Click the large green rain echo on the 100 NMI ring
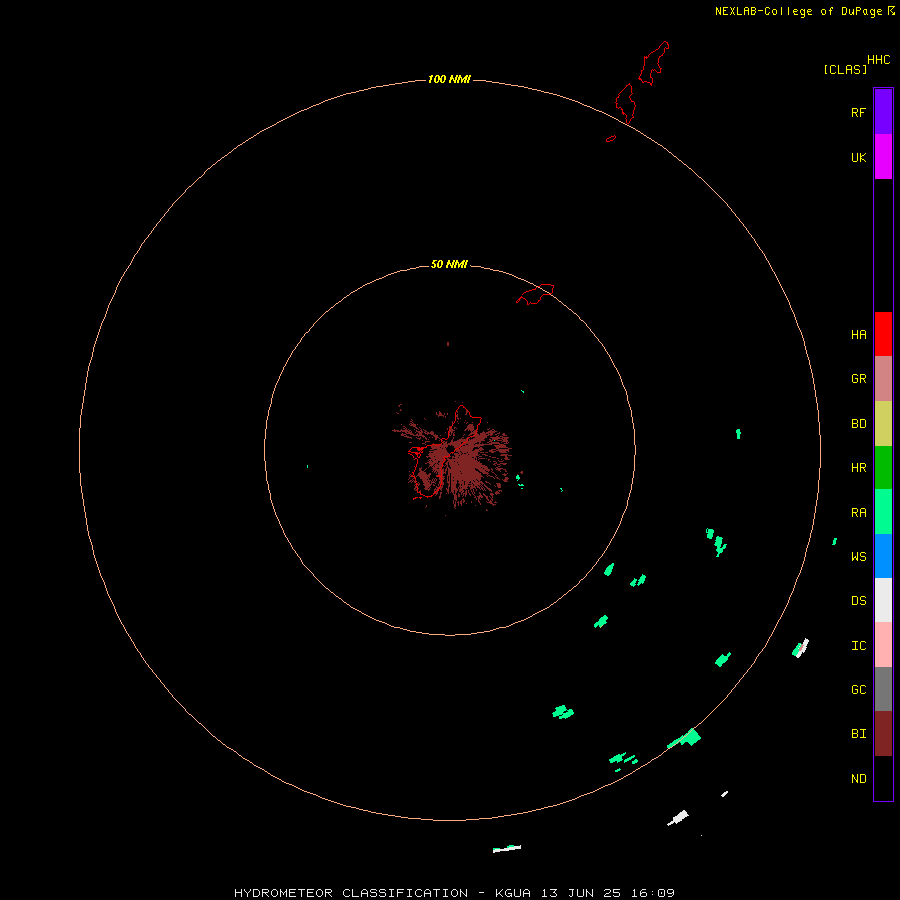Screen dimensions: 900x900 pos(685,738)
